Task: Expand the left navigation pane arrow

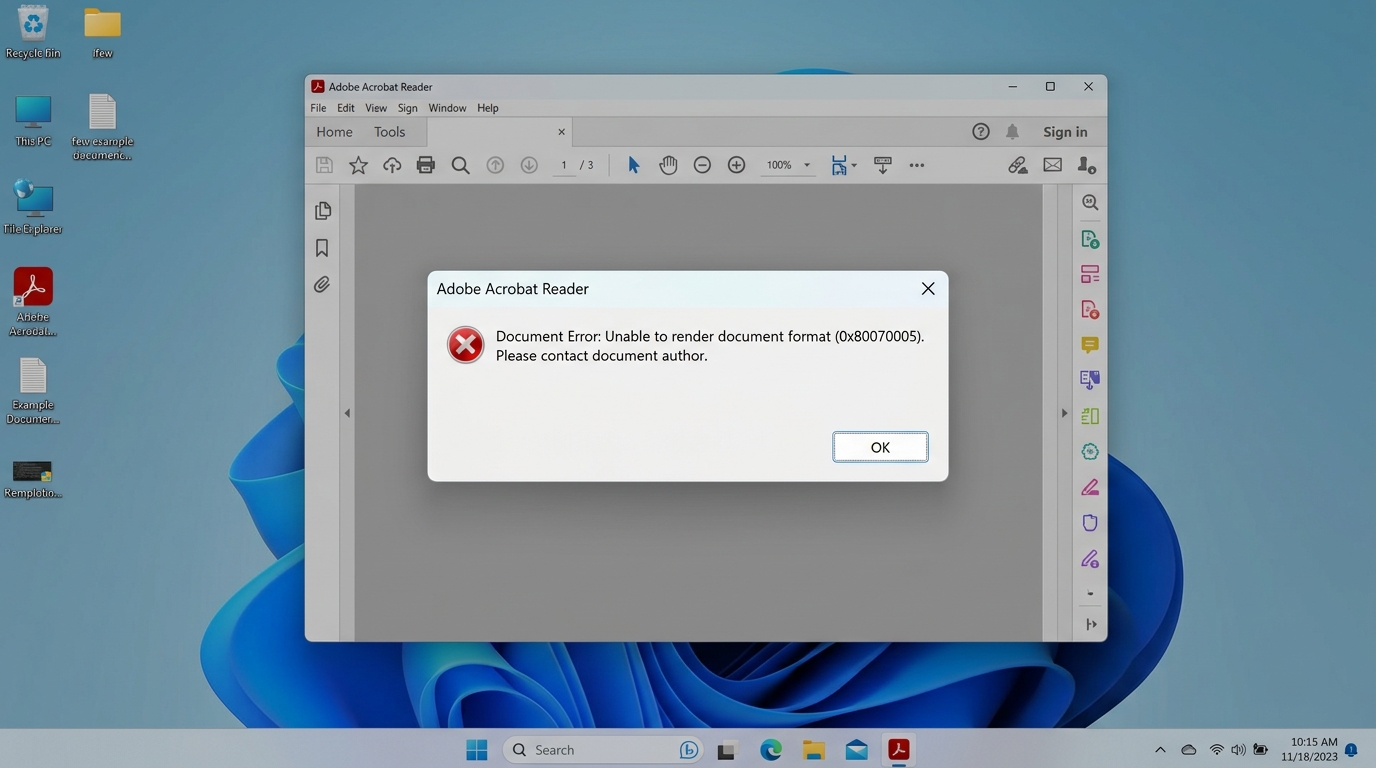Action: (347, 413)
